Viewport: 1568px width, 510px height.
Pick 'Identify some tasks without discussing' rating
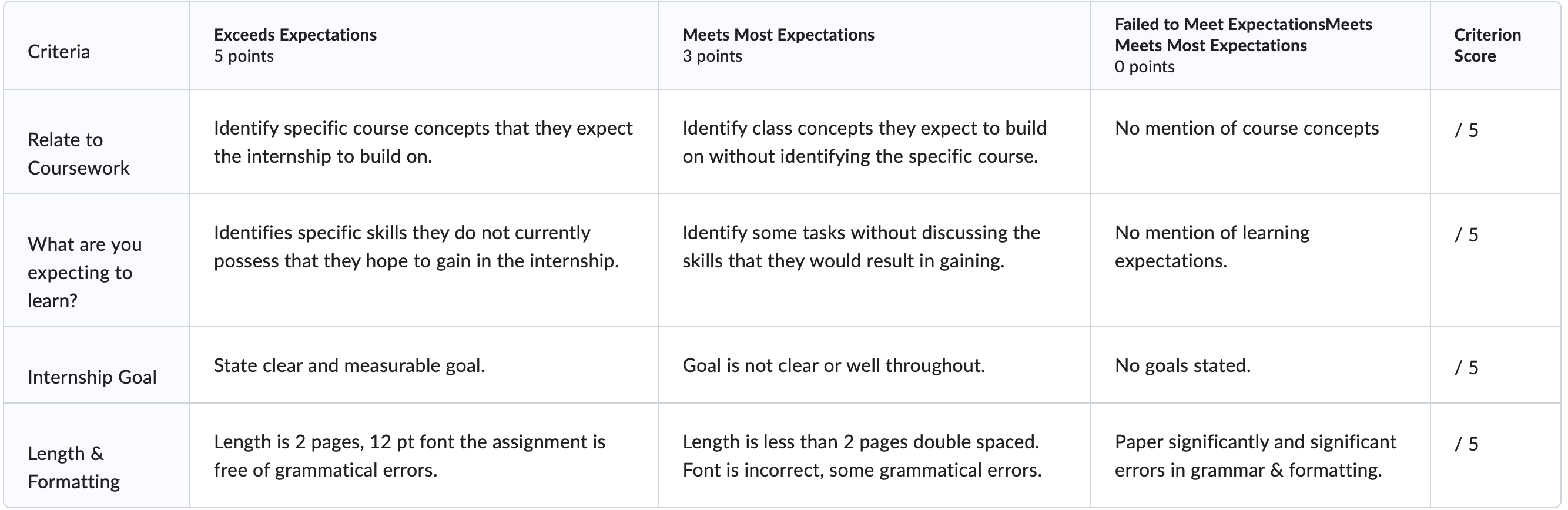tap(874, 260)
